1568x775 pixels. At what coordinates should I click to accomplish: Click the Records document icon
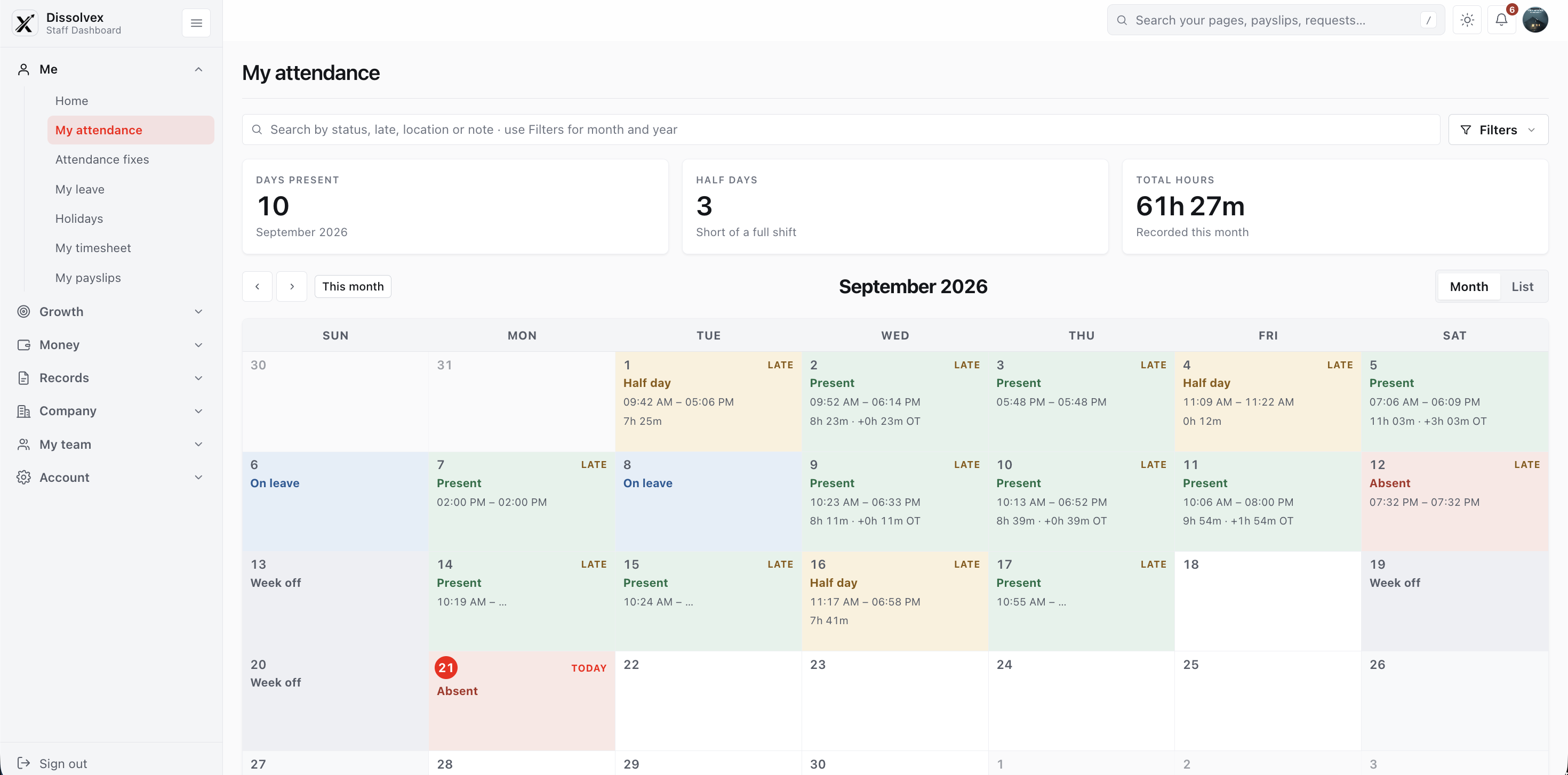pyautogui.click(x=24, y=378)
